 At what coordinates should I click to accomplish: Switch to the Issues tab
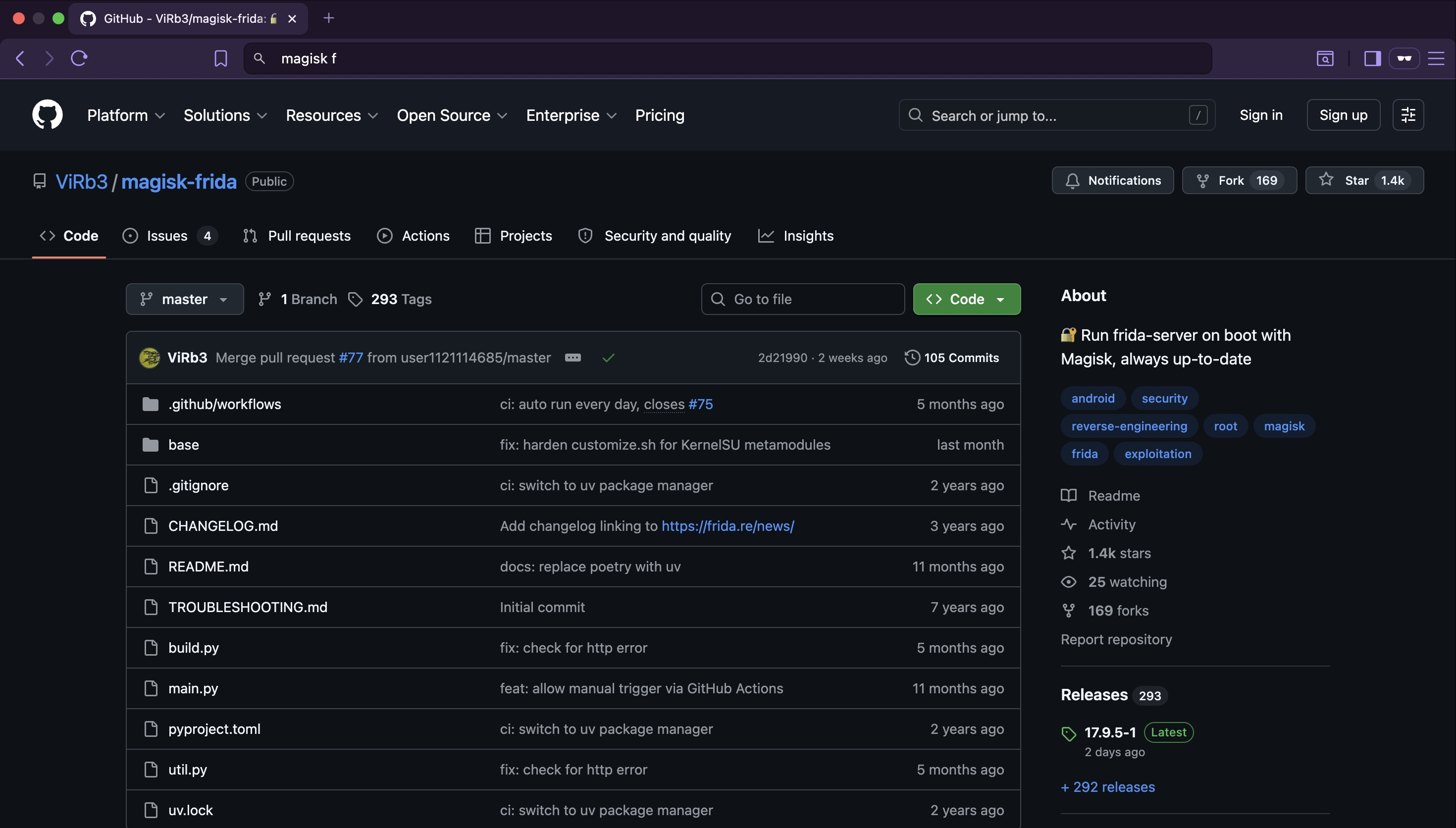point(169,235)
